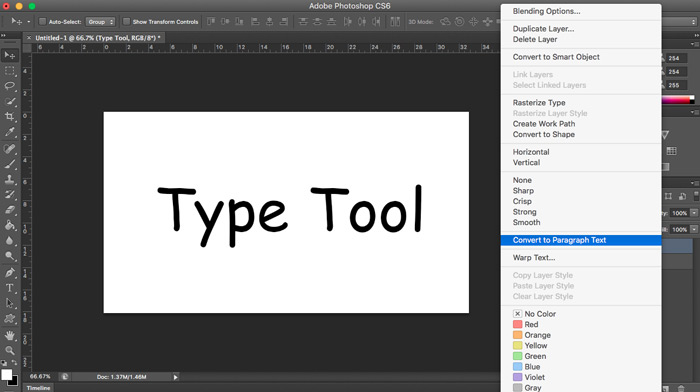Viewport: 700px width, 392px height.
Task: Select the Zoom tool
Action: coord(9,350)
